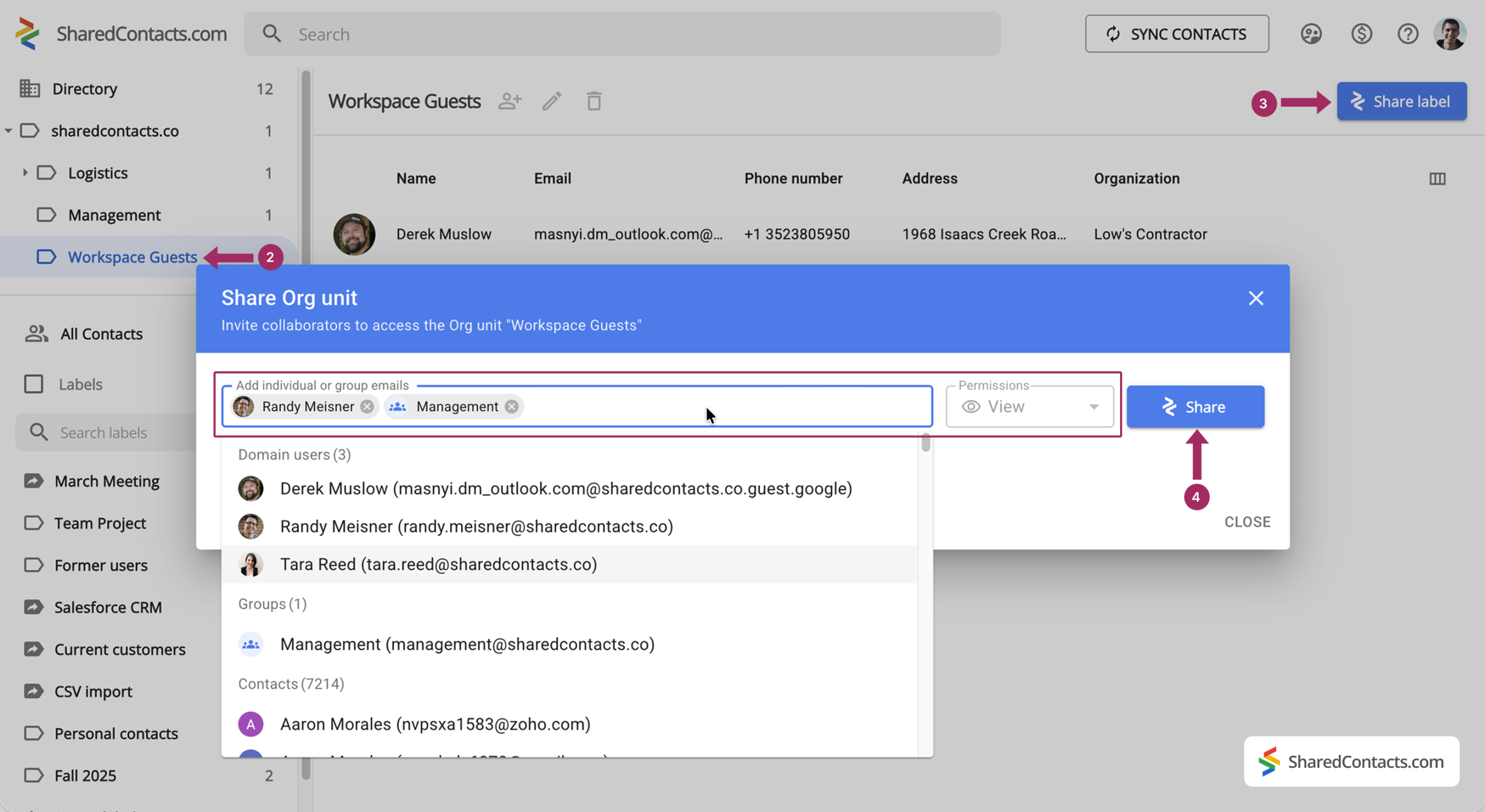
Task: Click CLOSE in the share dialog
Action: (x=1247, y=521)
